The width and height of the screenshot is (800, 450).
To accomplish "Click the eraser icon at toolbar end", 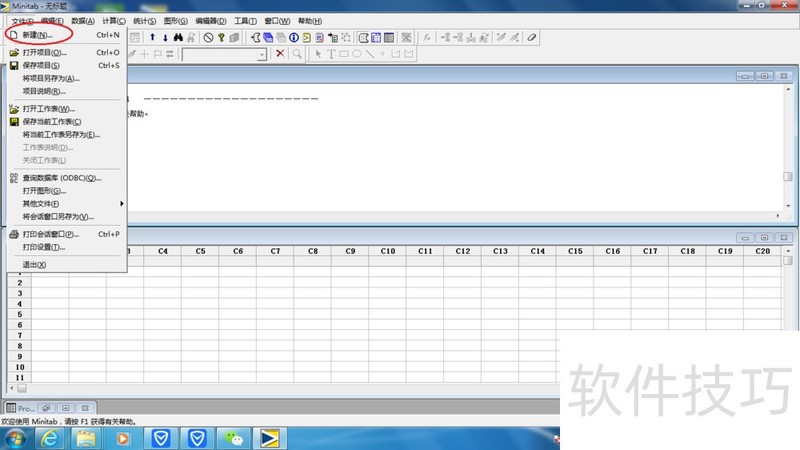I will click(532, 37).
